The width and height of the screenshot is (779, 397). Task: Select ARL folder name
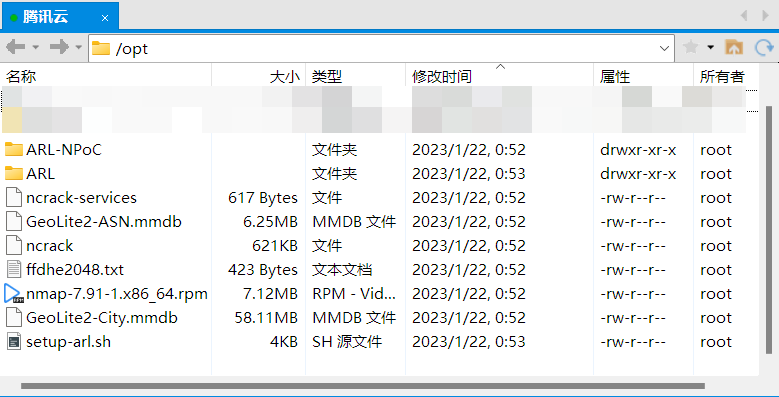click(x=40, y=174)
